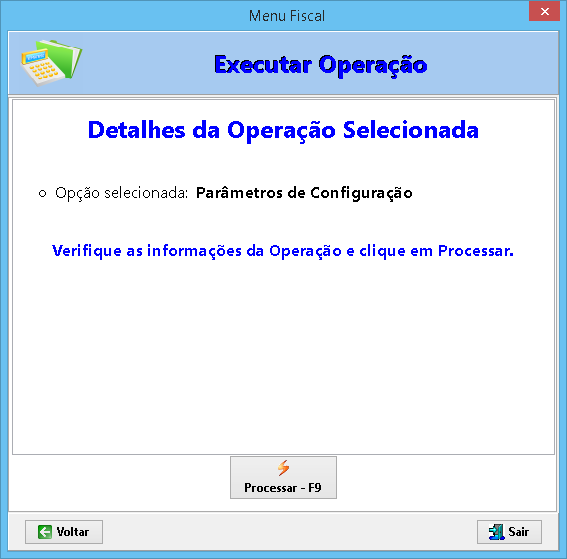Click the Verifique as informações instruction text
Screen dimensions: 567x559
(283, 251)
